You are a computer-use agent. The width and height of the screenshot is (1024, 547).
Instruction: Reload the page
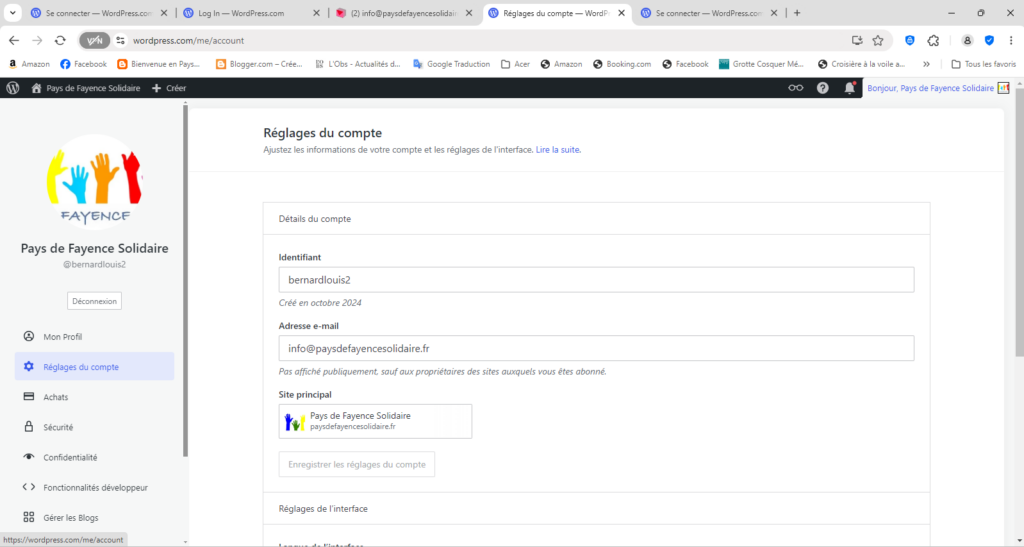60,41
